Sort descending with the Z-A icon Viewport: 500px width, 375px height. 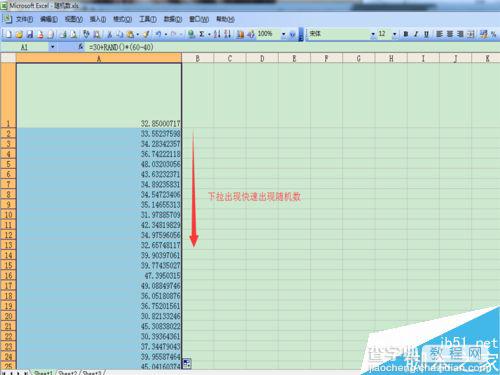[x=228, y=34]
